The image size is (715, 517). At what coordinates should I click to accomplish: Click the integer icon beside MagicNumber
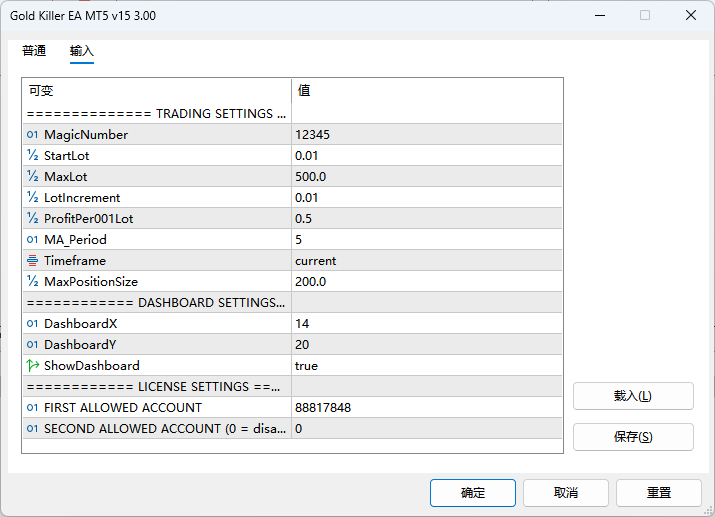point(32,135)
